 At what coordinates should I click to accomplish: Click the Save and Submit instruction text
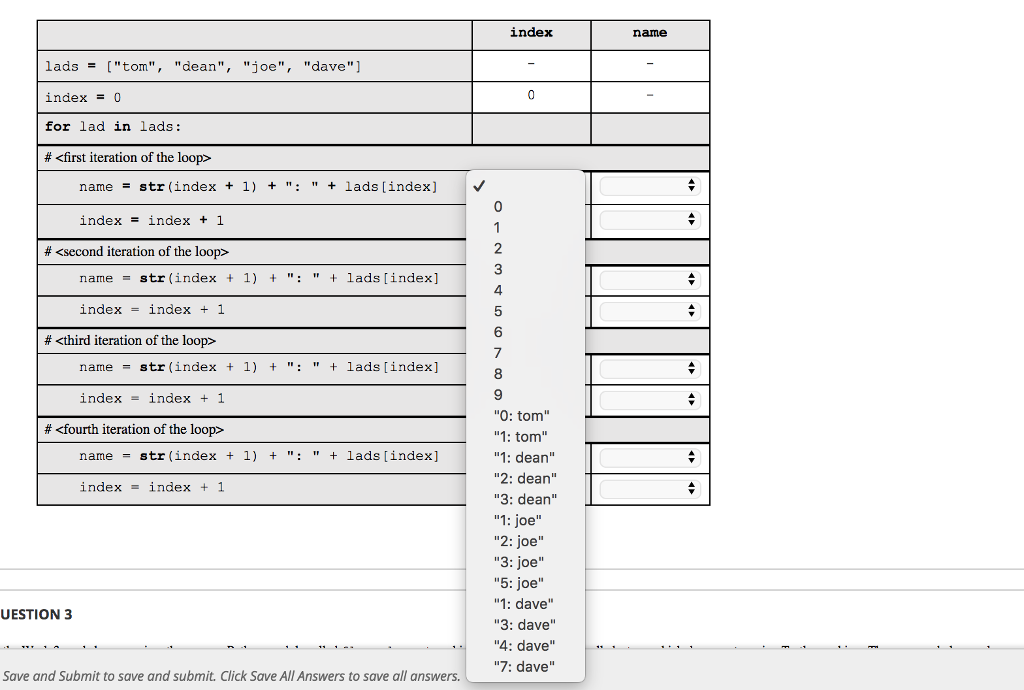pos(231,676)
